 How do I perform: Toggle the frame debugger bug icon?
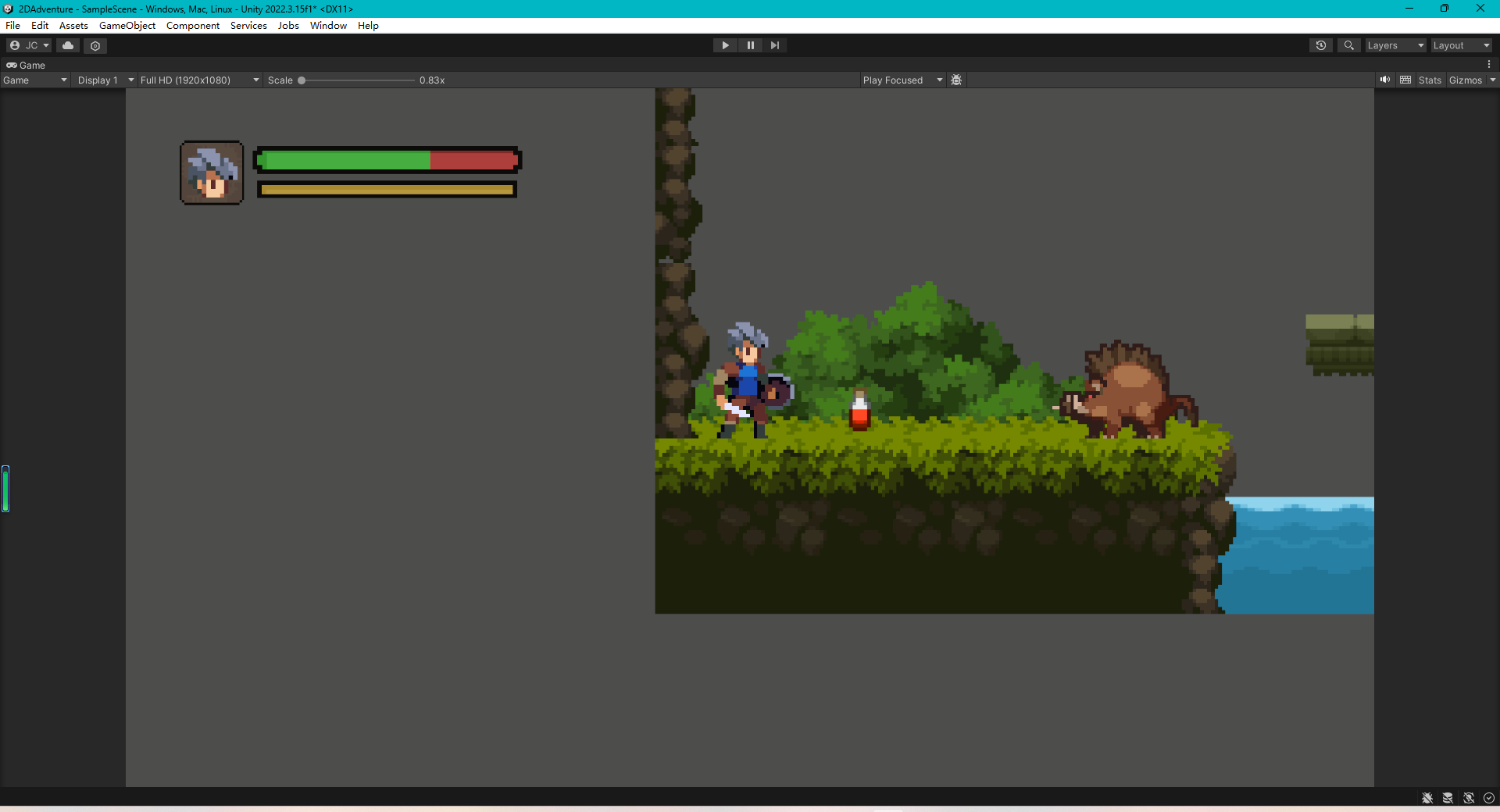point(956,80)
